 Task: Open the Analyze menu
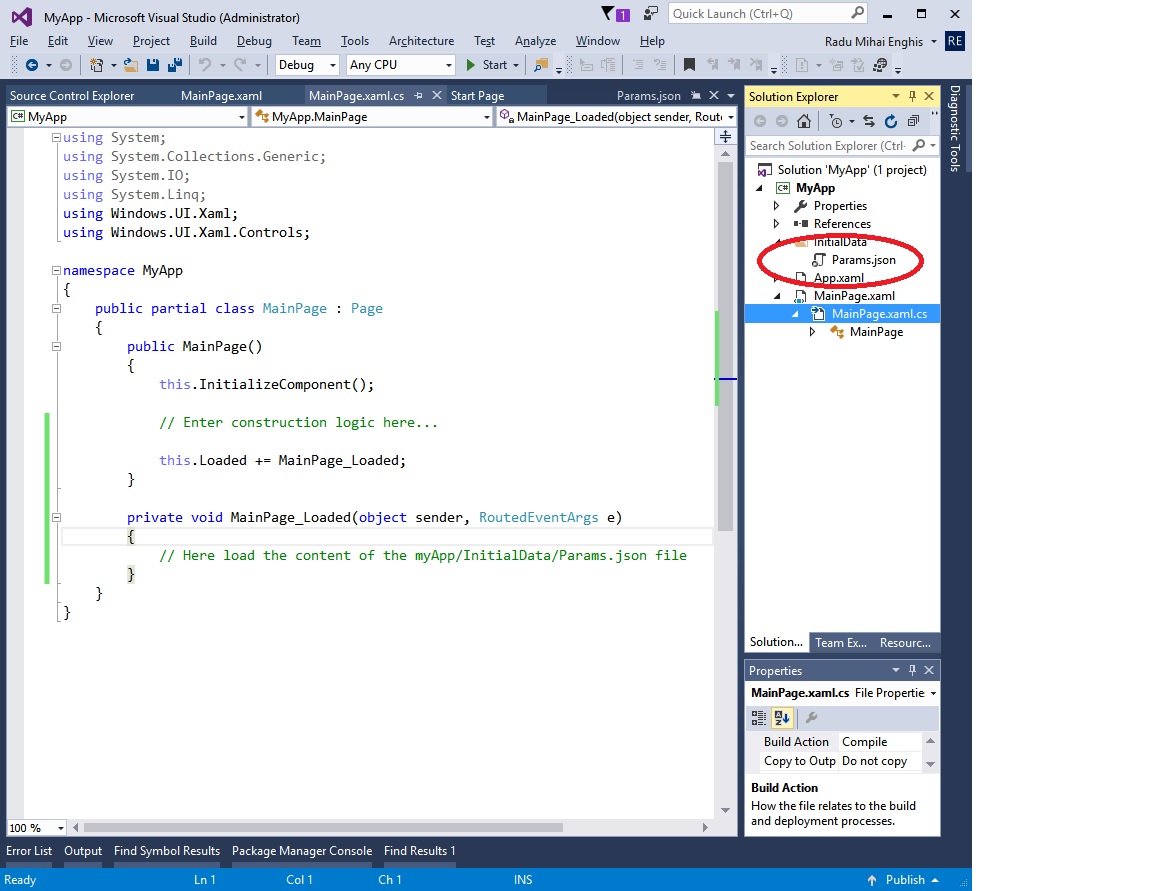[536, 41]
